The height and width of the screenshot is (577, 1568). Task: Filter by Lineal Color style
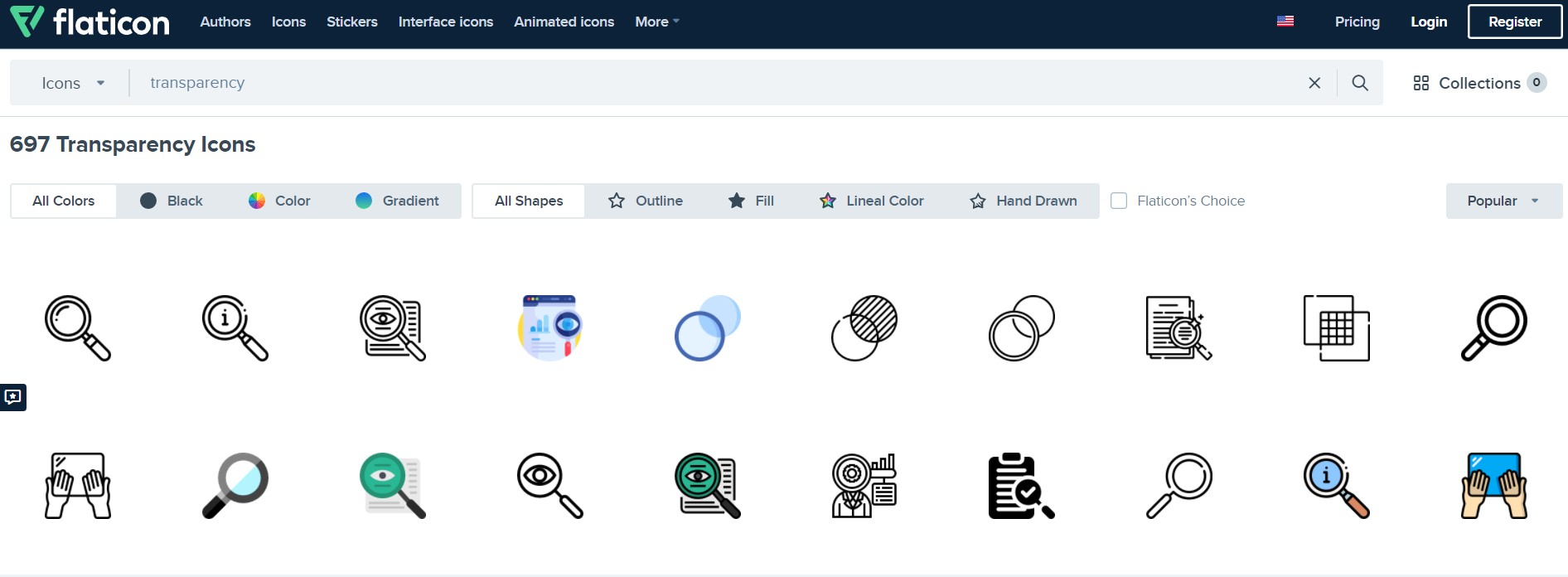(x=871, y=201)
